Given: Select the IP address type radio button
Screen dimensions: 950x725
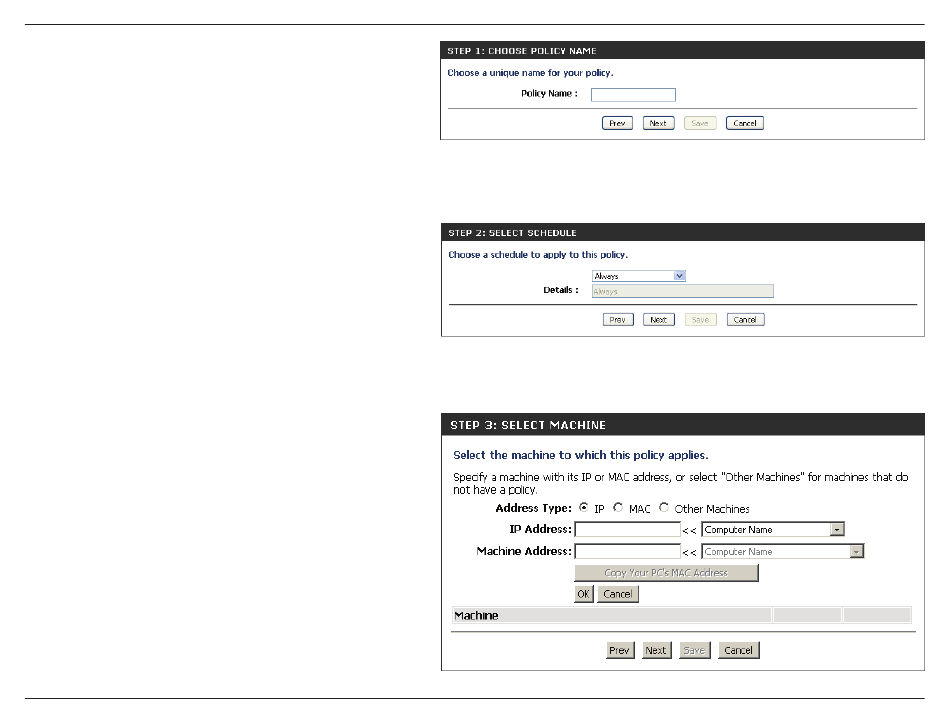Looking at the screenshot, I should (584, 508).
